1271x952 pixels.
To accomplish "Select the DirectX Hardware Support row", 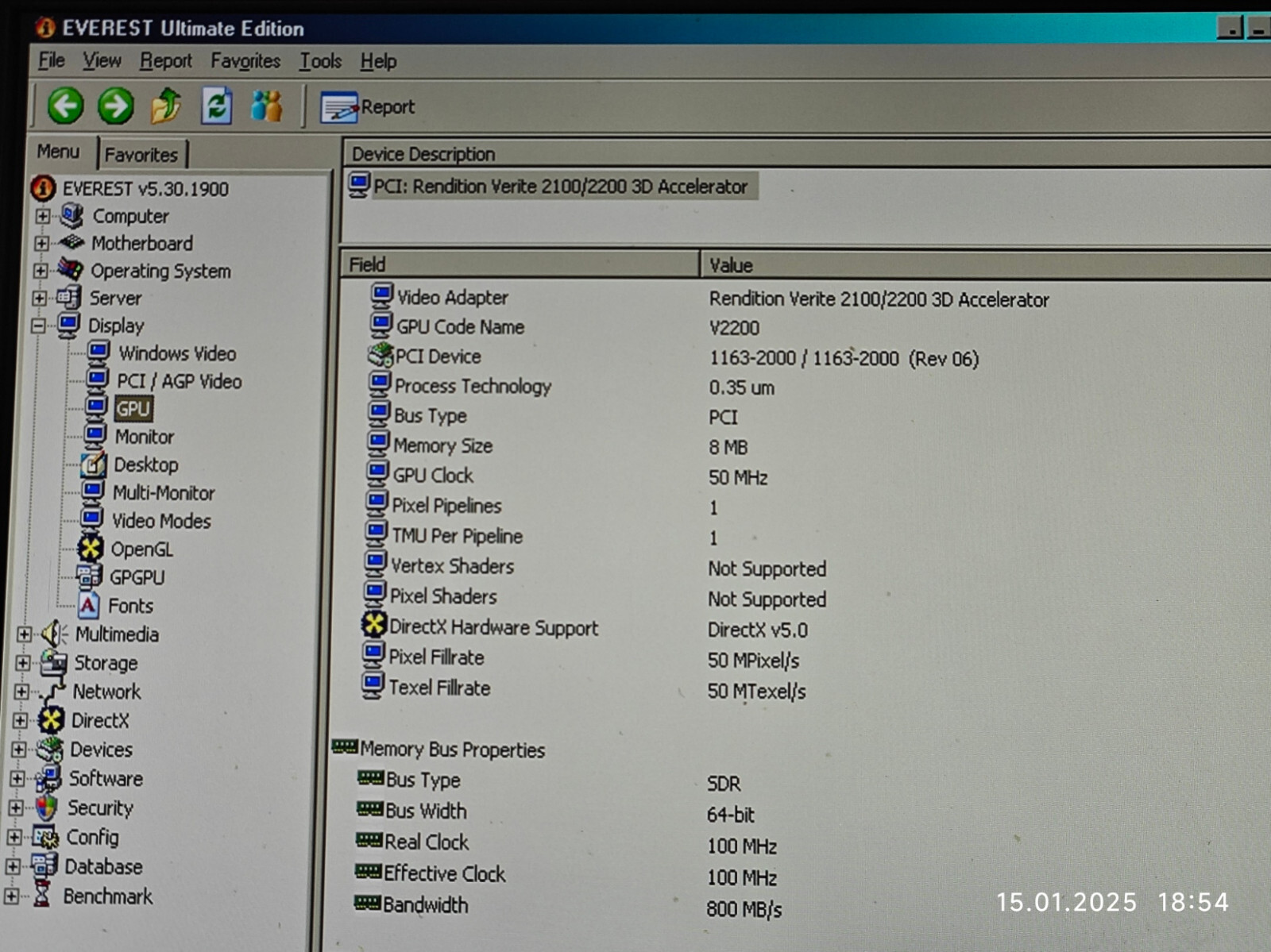I will click(493, 627).
